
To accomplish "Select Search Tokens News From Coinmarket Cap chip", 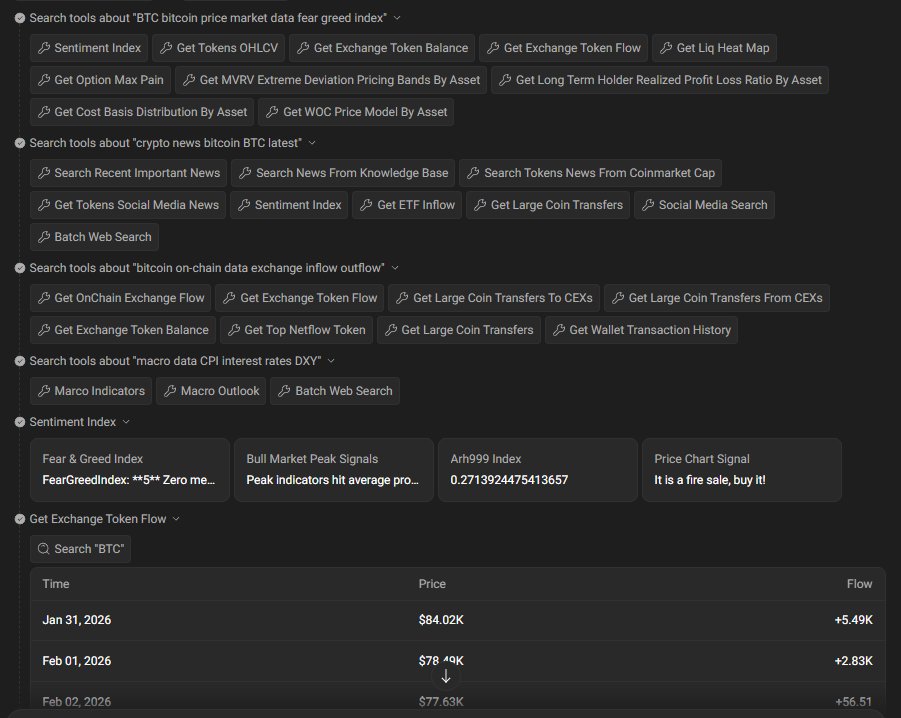I will click(591, 173).
